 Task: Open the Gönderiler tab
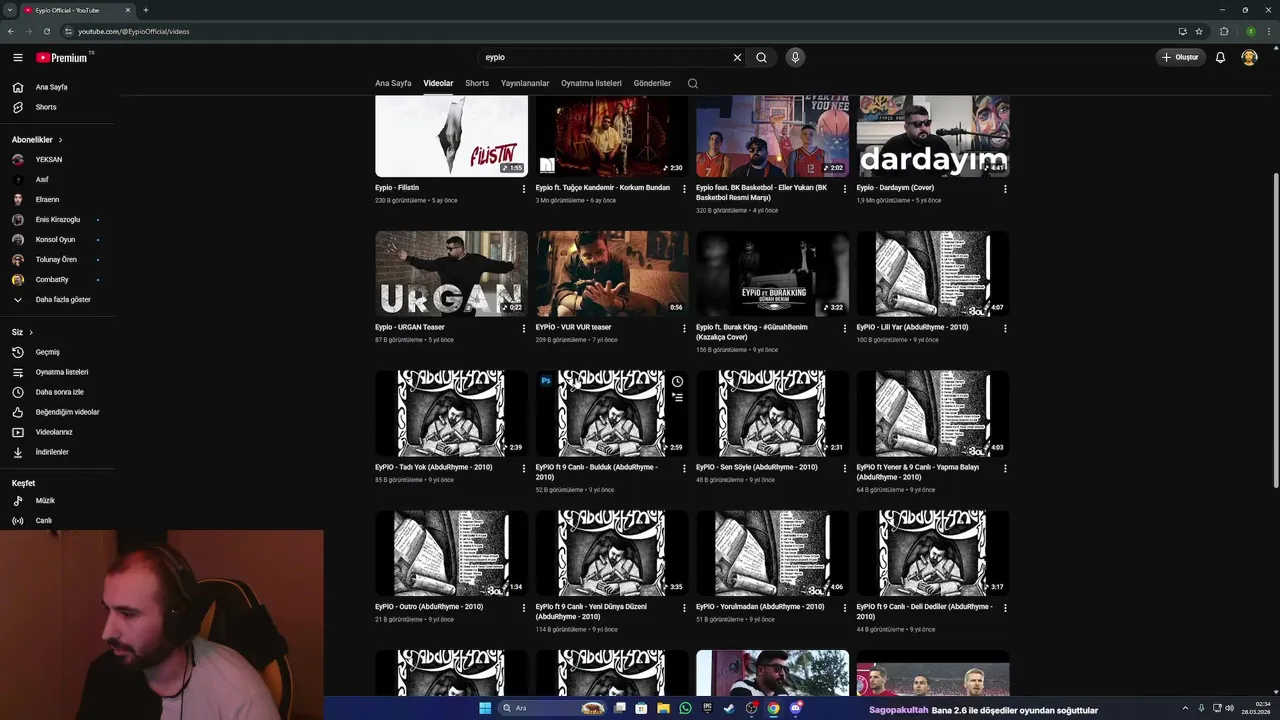point(652,83)
